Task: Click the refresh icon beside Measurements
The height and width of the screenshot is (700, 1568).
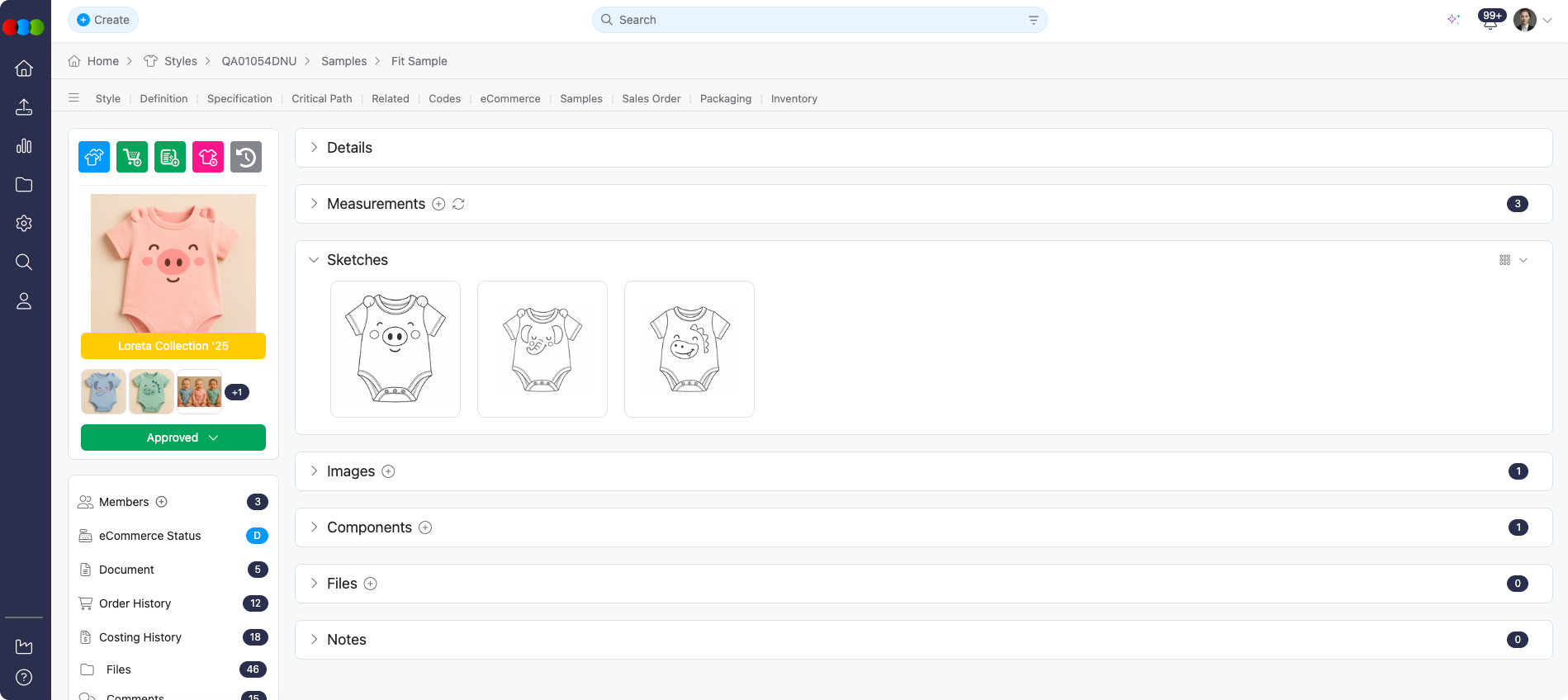Action: click(x=458, y=204)
